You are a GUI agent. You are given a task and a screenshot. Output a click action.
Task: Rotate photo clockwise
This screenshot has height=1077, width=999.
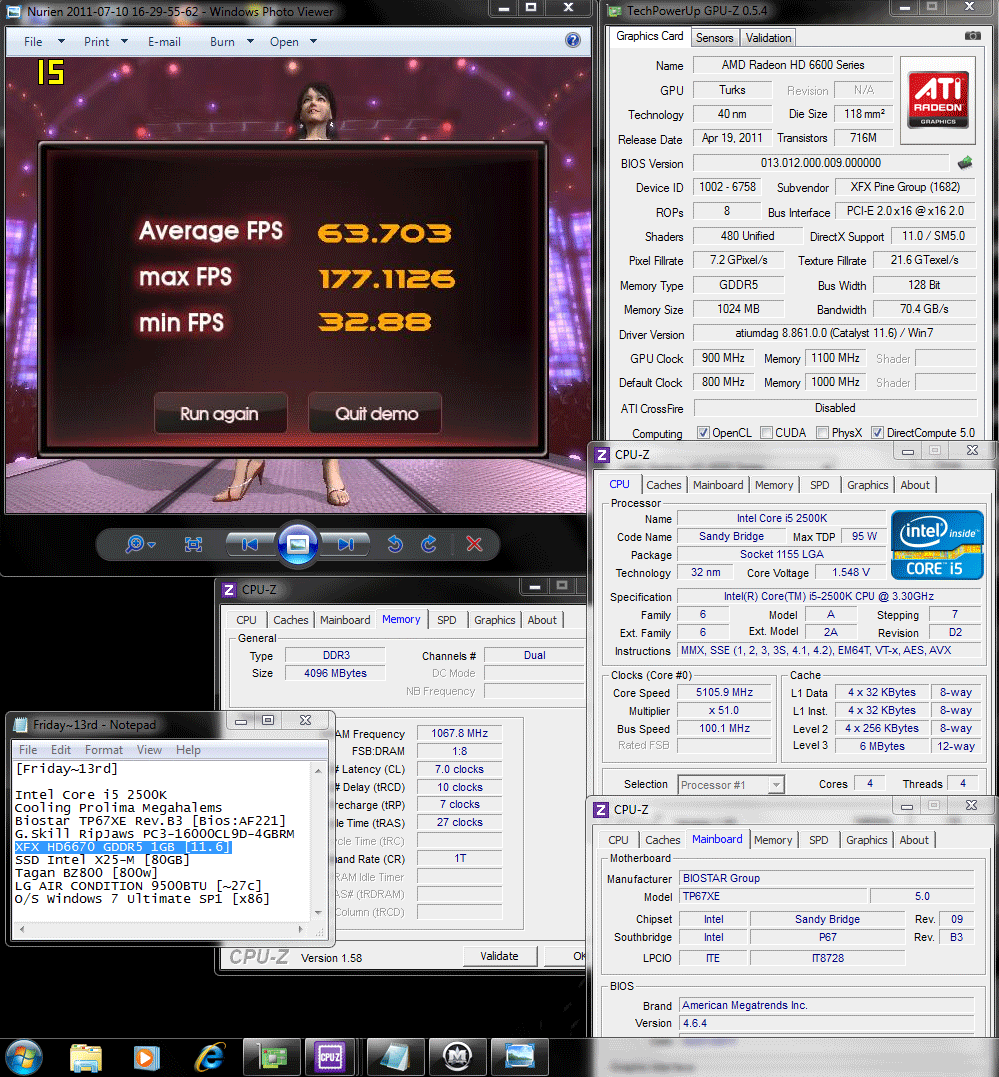pyautogui.click(x=429, y=545)
